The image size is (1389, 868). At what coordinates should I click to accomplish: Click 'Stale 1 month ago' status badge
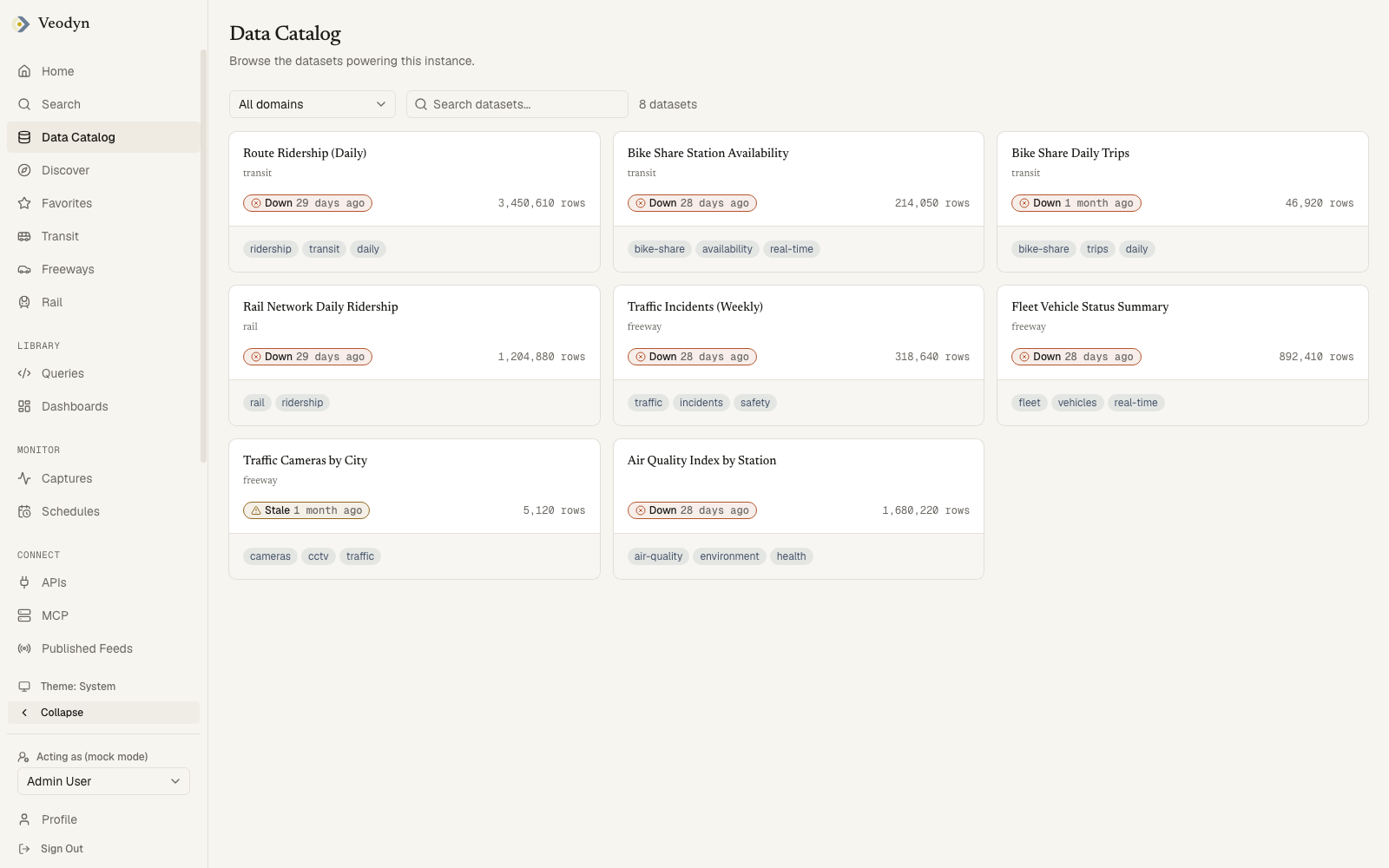[306, 510]
